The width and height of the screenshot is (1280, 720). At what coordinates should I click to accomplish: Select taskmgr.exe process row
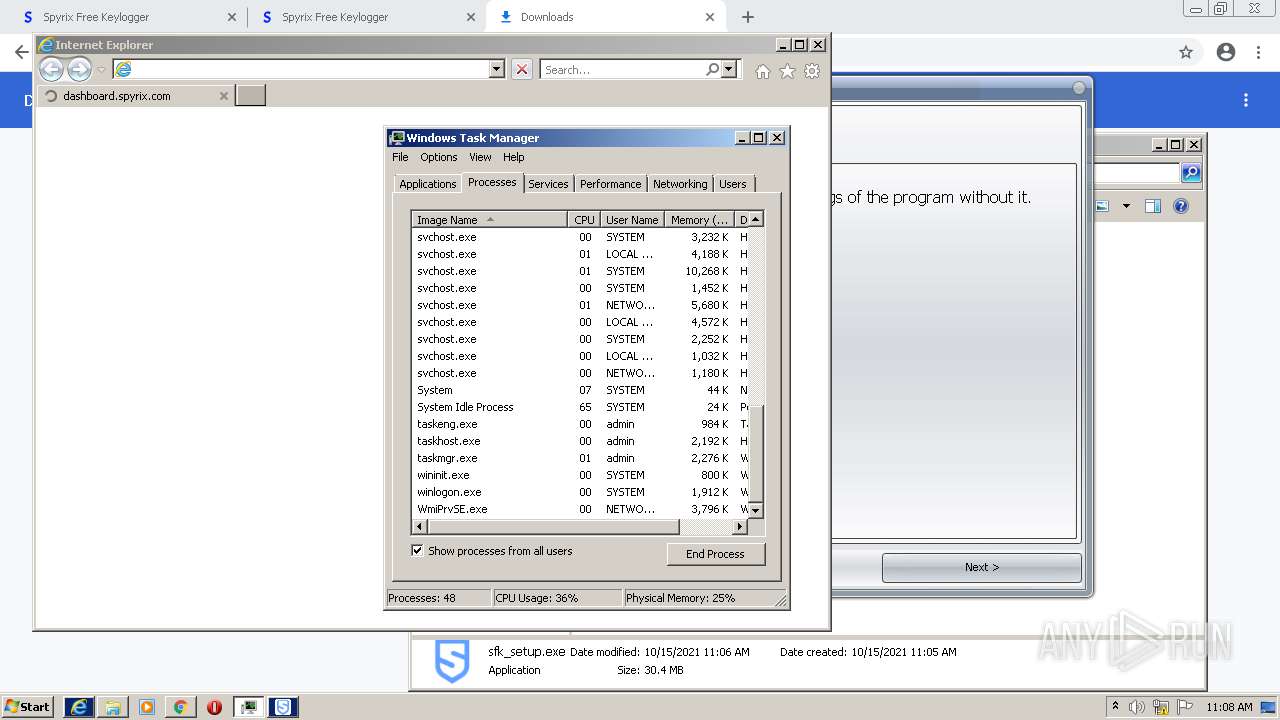pyautogui.click(x=580, y=458)
